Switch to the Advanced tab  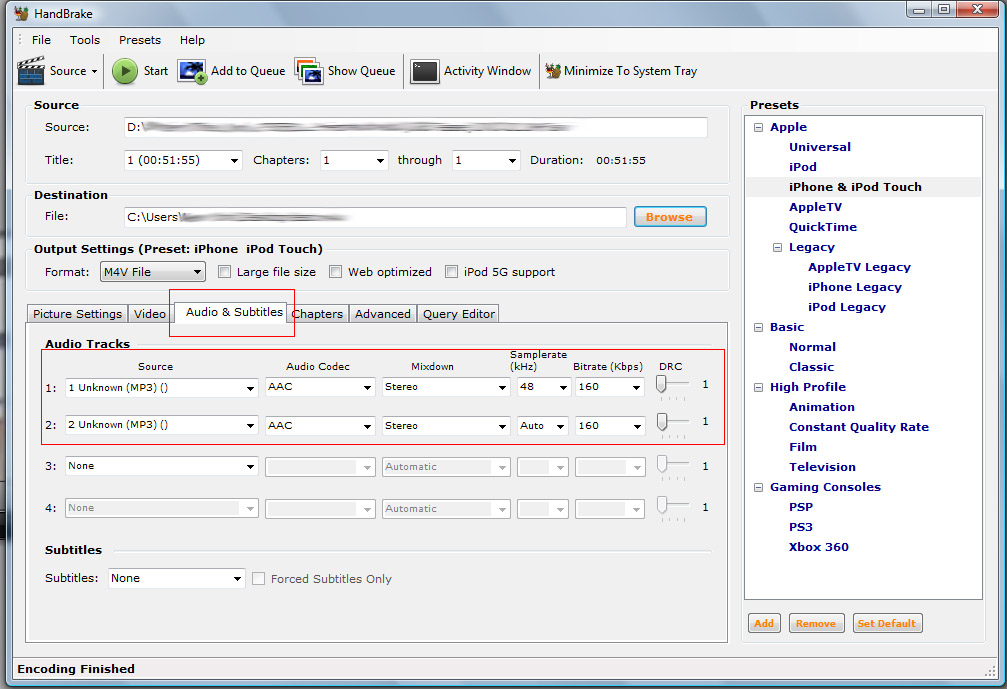[383, 314]
